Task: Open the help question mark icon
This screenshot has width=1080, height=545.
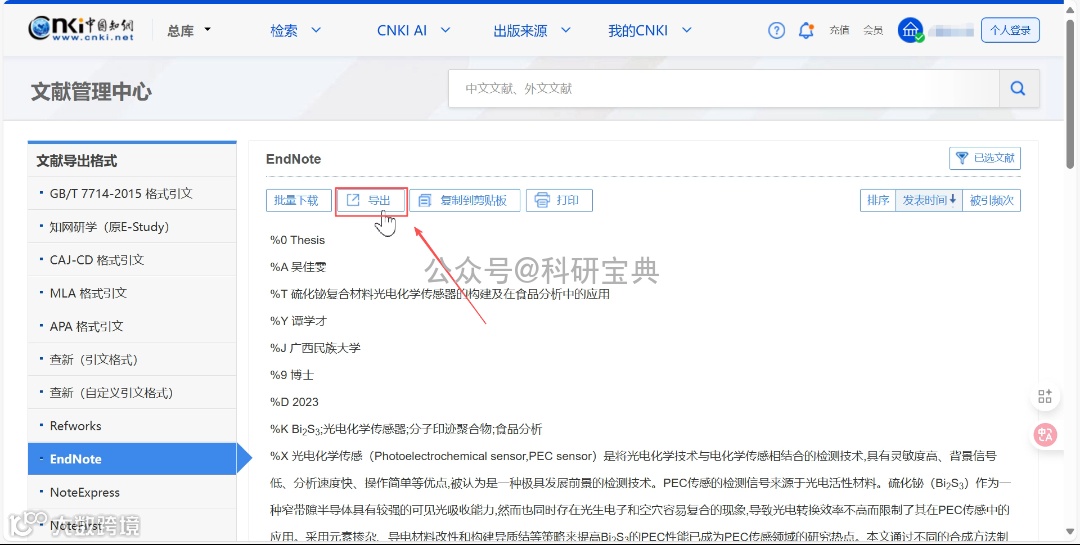Action: click(776, 30)
